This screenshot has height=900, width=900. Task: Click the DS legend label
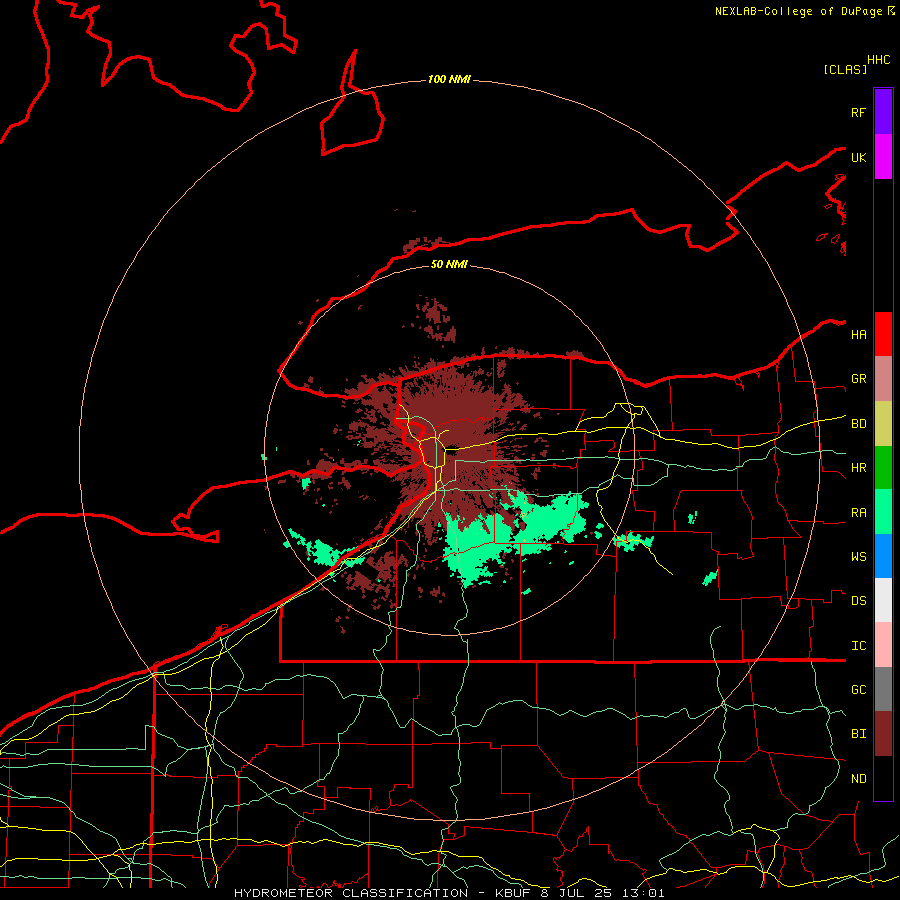tap(859, 601)
